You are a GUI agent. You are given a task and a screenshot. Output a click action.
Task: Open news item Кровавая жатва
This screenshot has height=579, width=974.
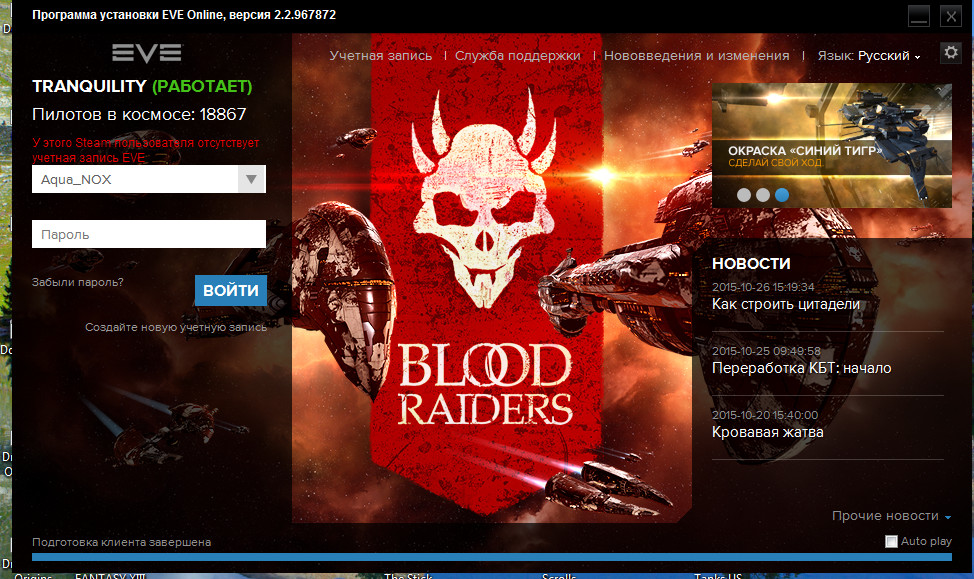(x=768, y=432)
